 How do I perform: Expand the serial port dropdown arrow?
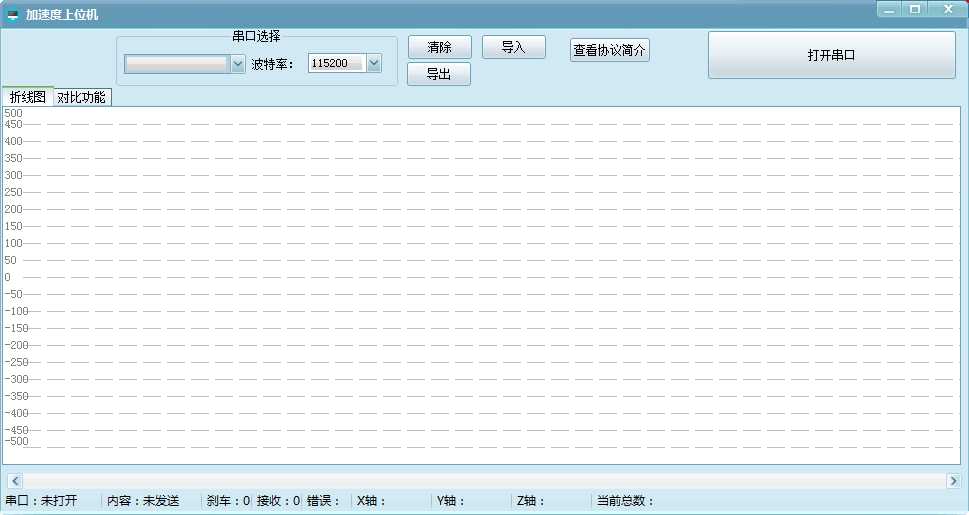238,64
